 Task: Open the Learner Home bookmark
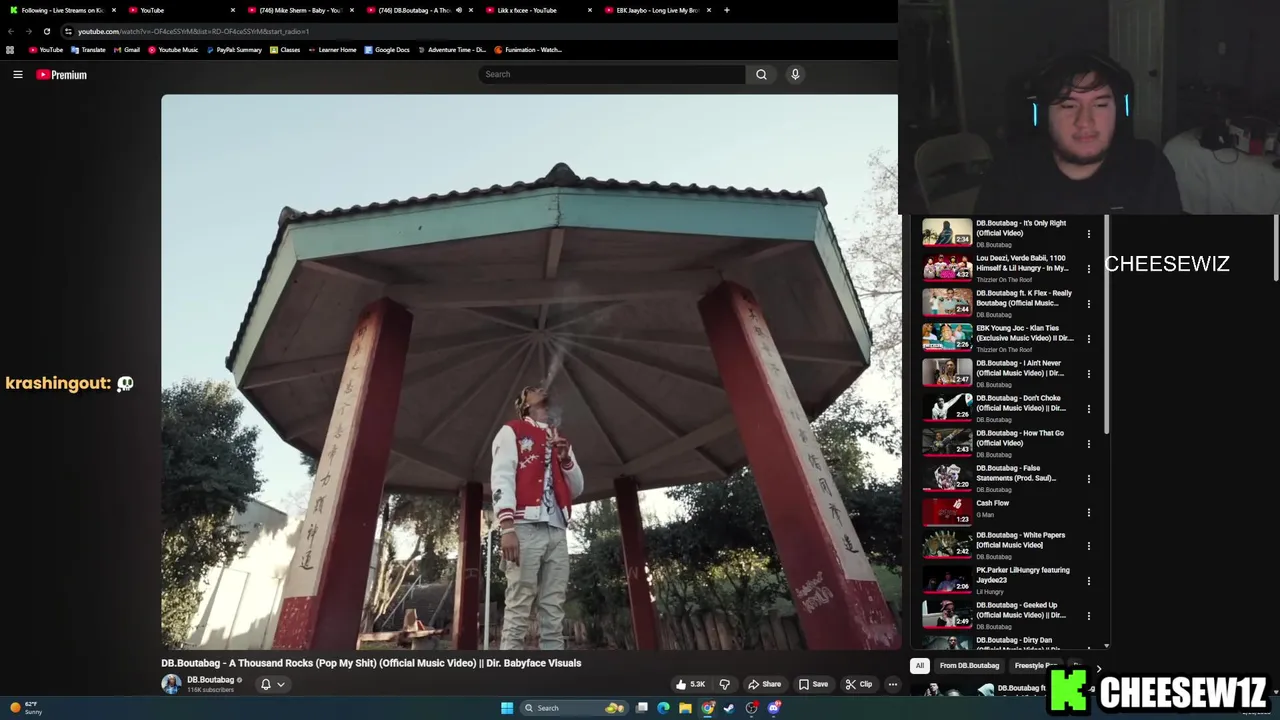[x=332, y=49]
